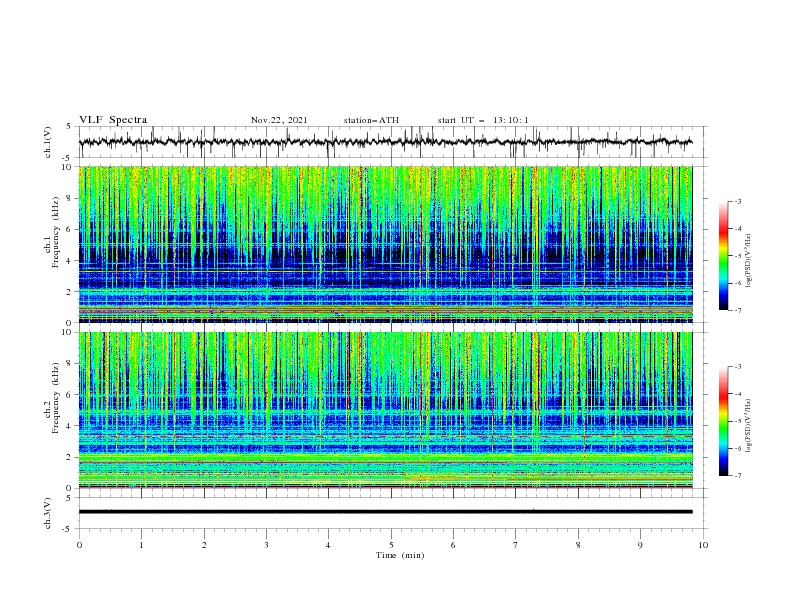Click the ch.1 "Frequency (kHz)" axis label
Image resolution: width=792 pixels, height=612 pixels.
55,232
